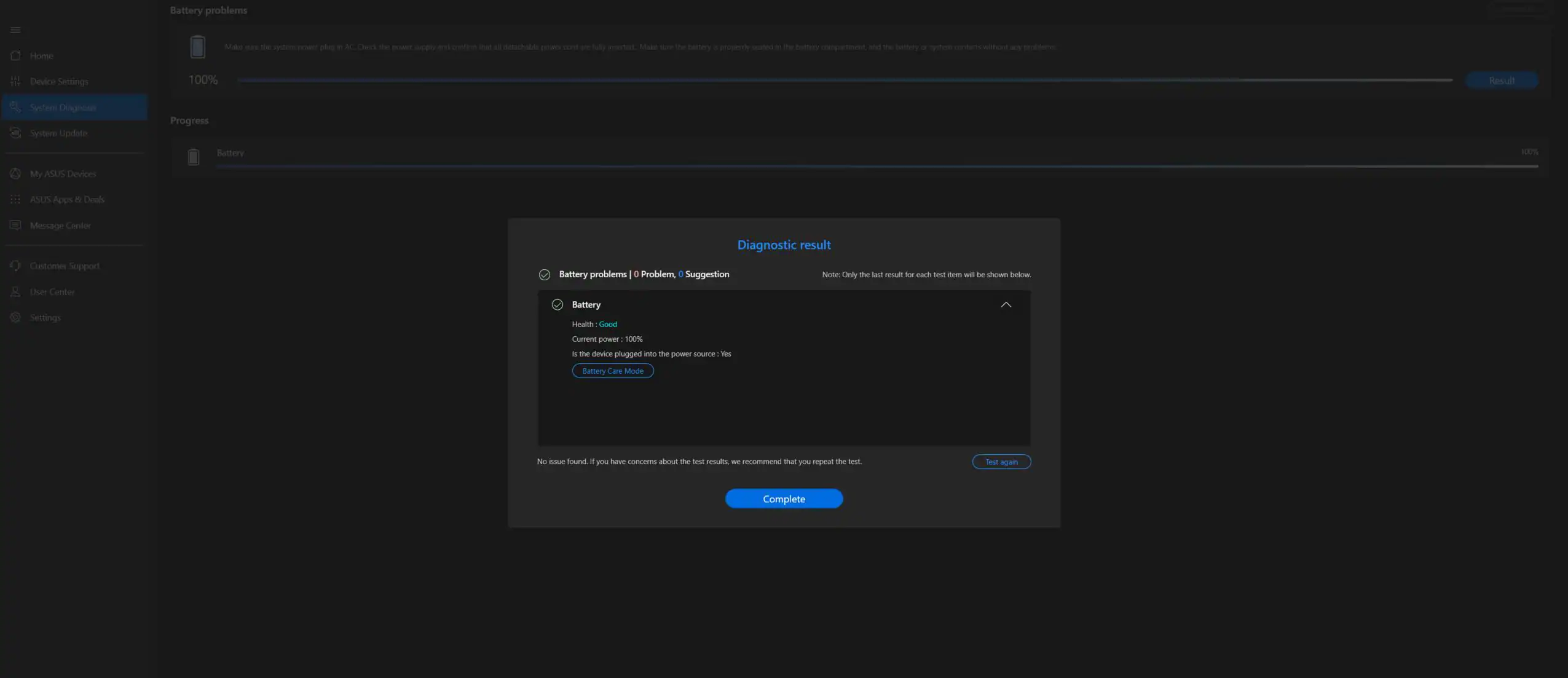Open the hamburger navigation menu
The height and width of the screenshot is (678, 1568).
click(15, 30)
